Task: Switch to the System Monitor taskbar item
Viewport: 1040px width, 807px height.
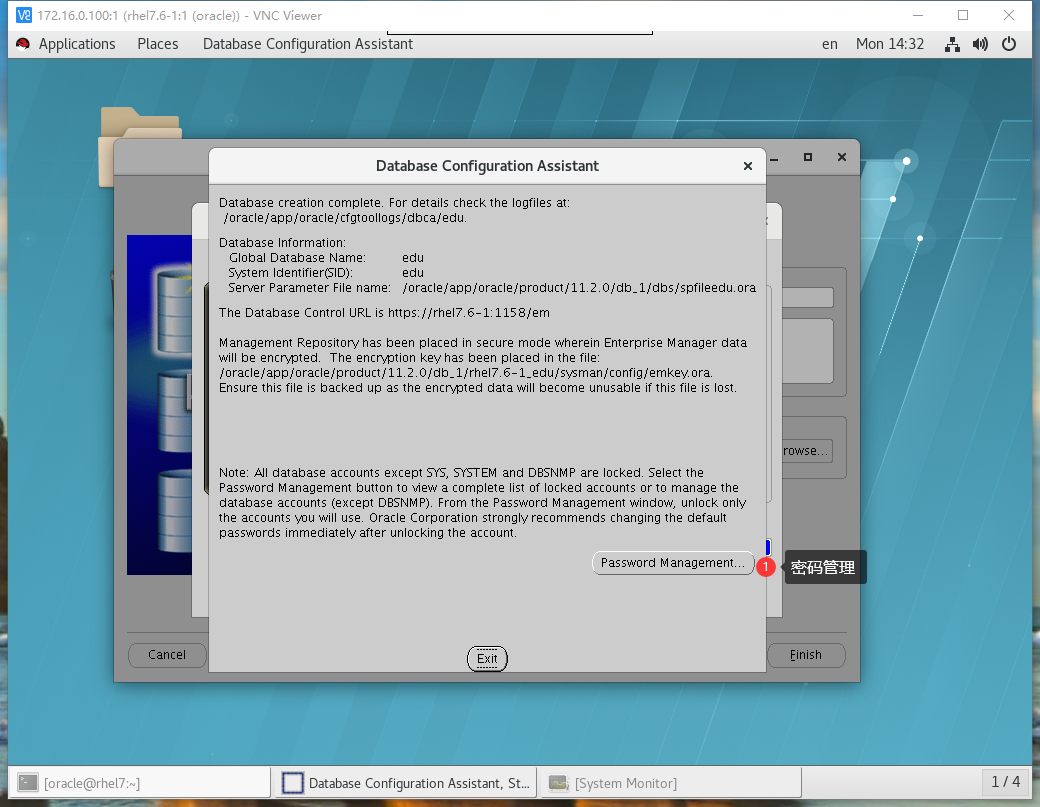Action: pyautogui.click(x=671, y=783)
